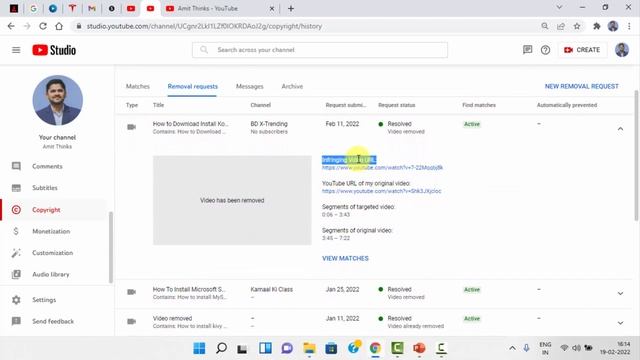Click the Active badge in Feb 11 row
Viewport: 640px width, 360px height.
click(x=472, y=124)
